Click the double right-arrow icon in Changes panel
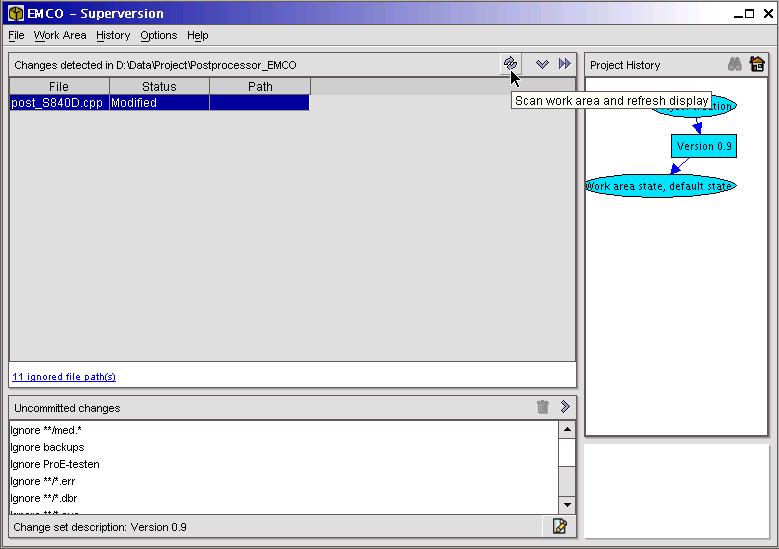The height and width of the screenshot is (549, 779). pos(565,64)
